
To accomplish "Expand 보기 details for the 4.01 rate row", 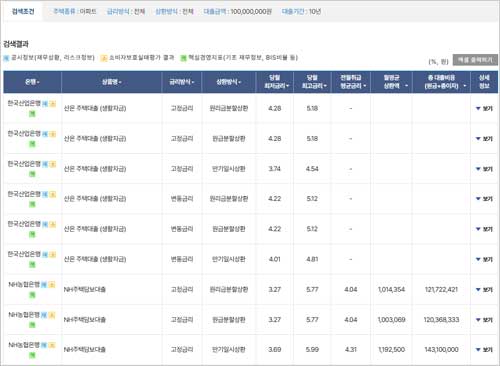I will coord(484,259).
